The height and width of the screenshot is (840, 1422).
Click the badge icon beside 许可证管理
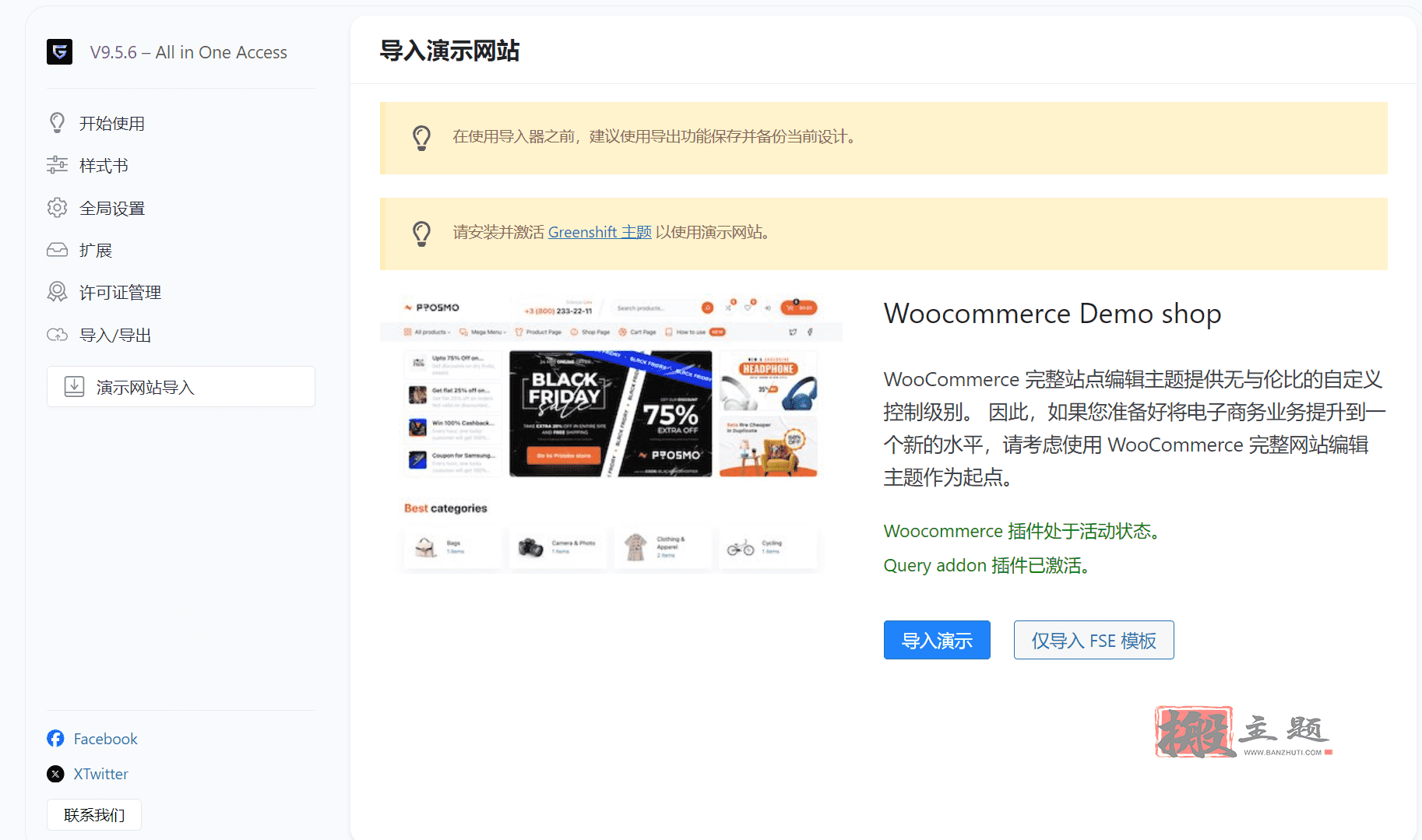pos(57,292)
